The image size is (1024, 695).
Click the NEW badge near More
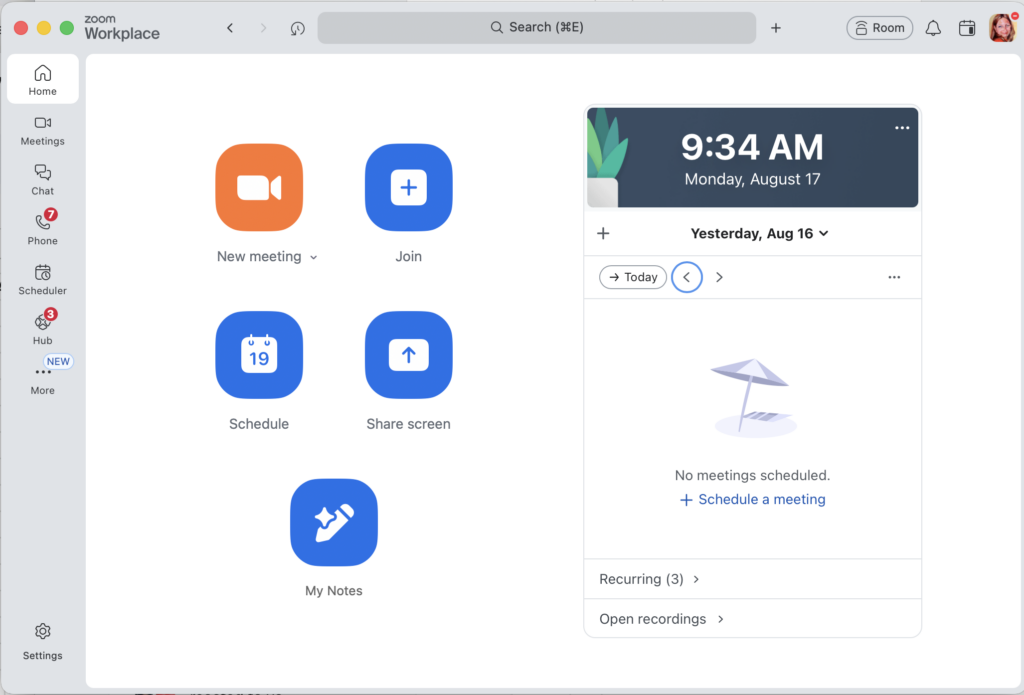pyautogui.click(x=58, y=361)
